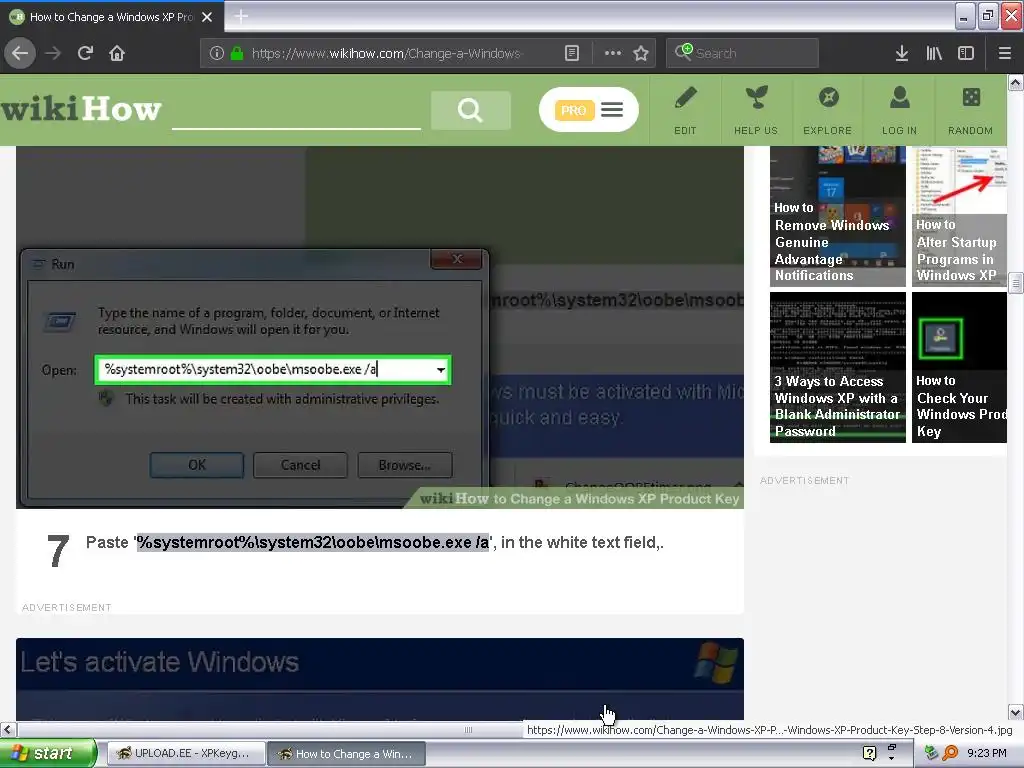Screen dimensions: 1024x768
Task: Click the forward navigation arrow
Action: (x=53, y=53)
